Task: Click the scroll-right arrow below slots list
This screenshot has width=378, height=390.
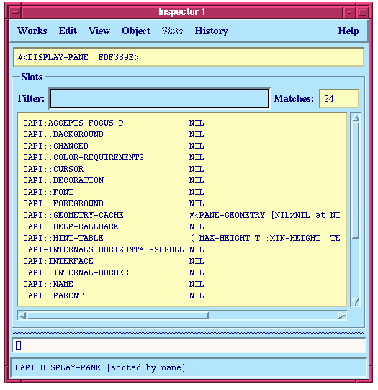Action: click(x=342, y=315)
